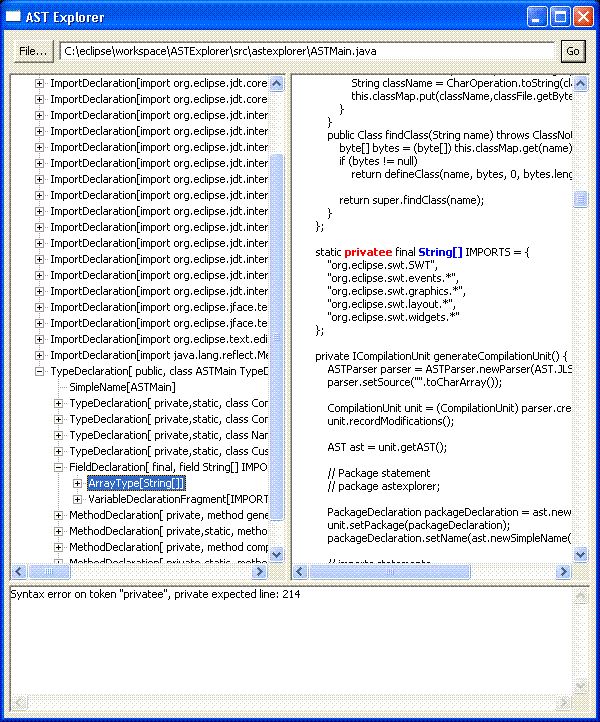The image size is (600, 722).
Task: Click the tree panel vertical scrollbar thumb
Action: (x=277, y=338)
